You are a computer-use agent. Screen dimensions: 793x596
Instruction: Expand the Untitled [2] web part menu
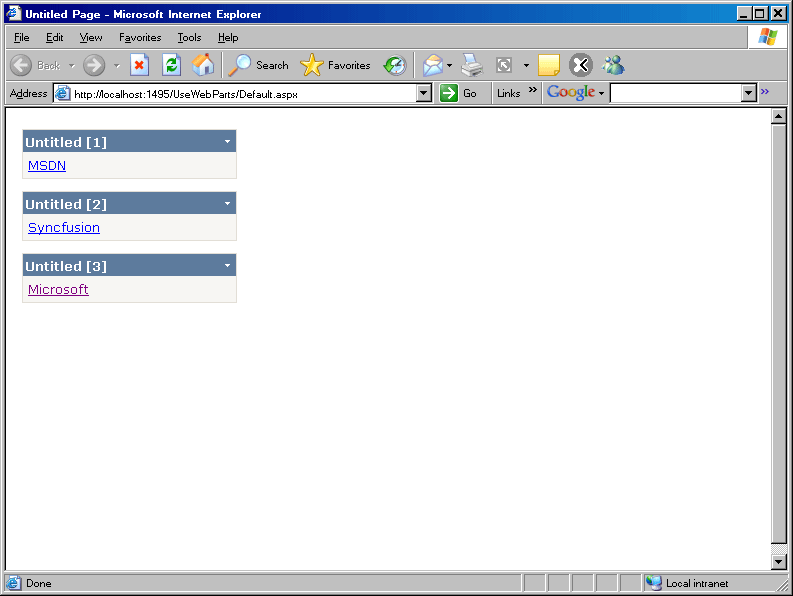[x=227, y=204]
